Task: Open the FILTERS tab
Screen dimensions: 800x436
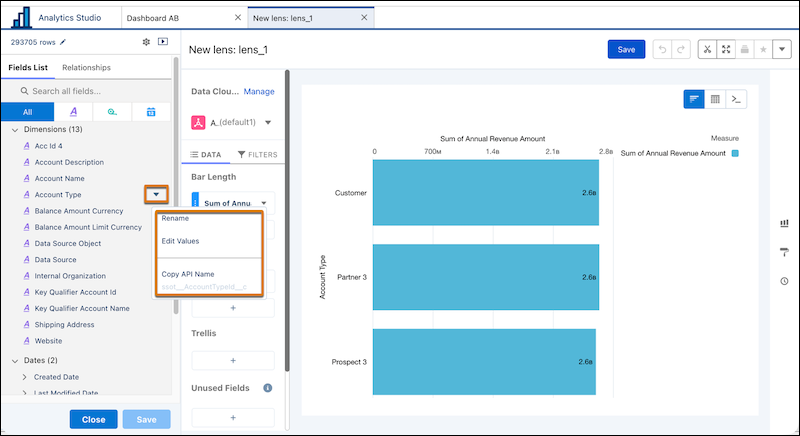Action: [258, 155]
